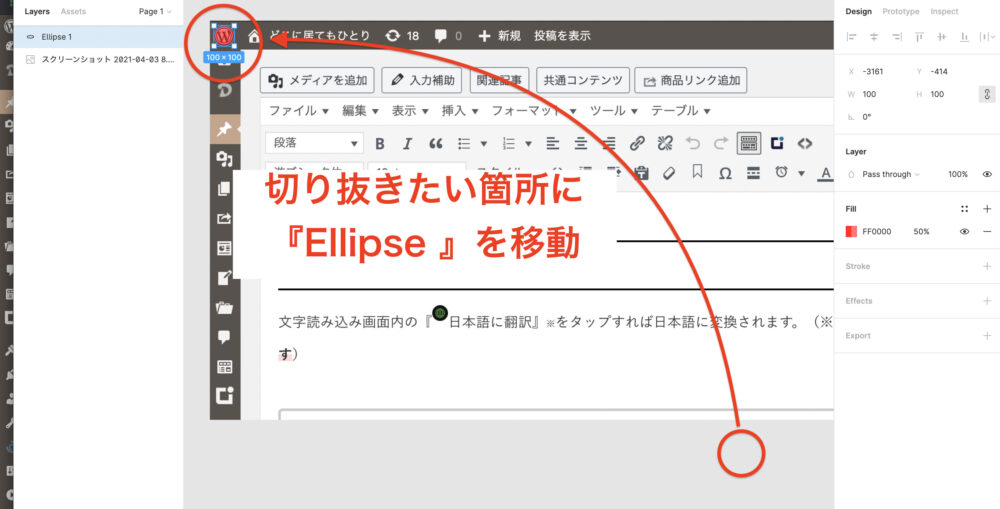The image size is (1000, 509).
Task: Click the 投稿を表示 link
Action: pyautogui.click(x=562, y=36)
